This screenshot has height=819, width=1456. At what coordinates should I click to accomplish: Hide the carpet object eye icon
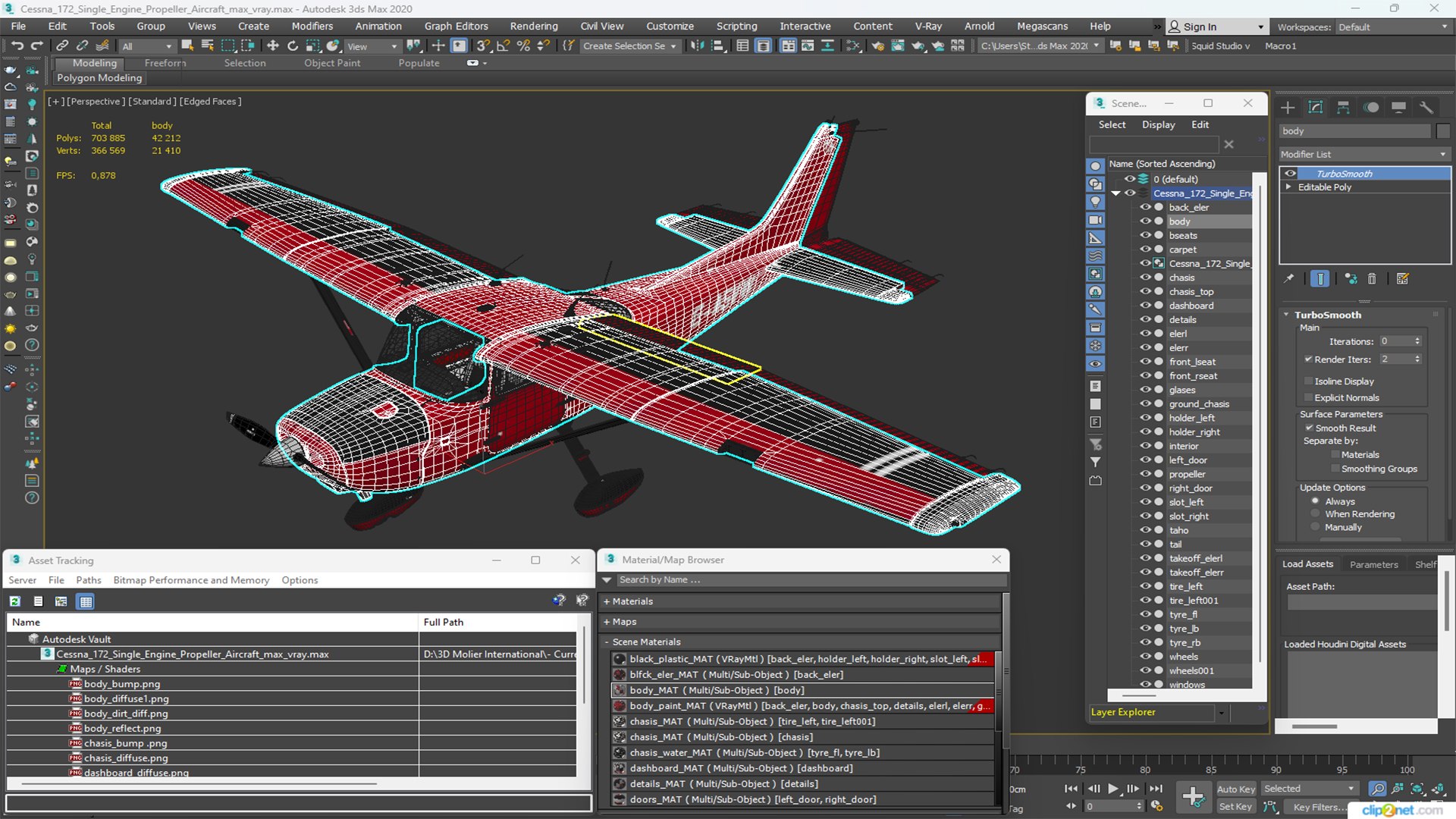tap(1145, 249)
